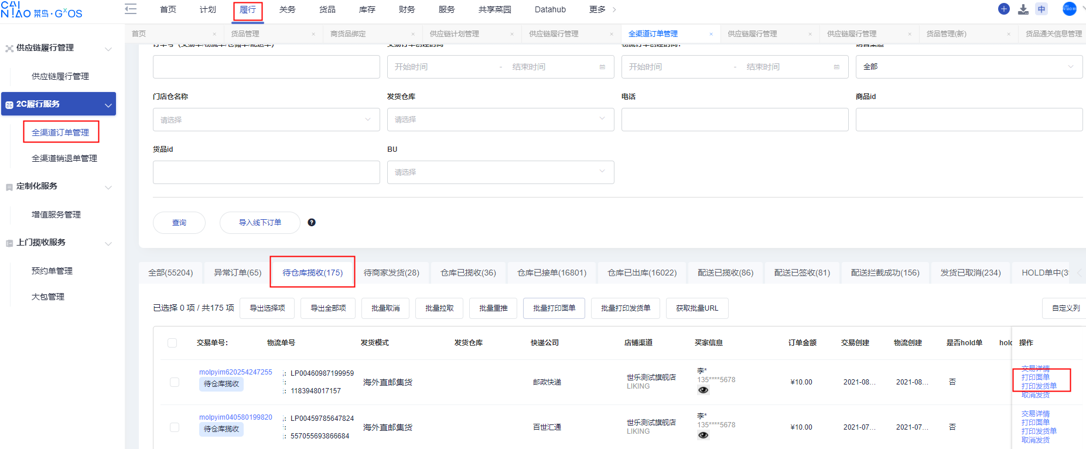
Task: Tick the select-all checkbox in table header
Action: click(172, 342)
